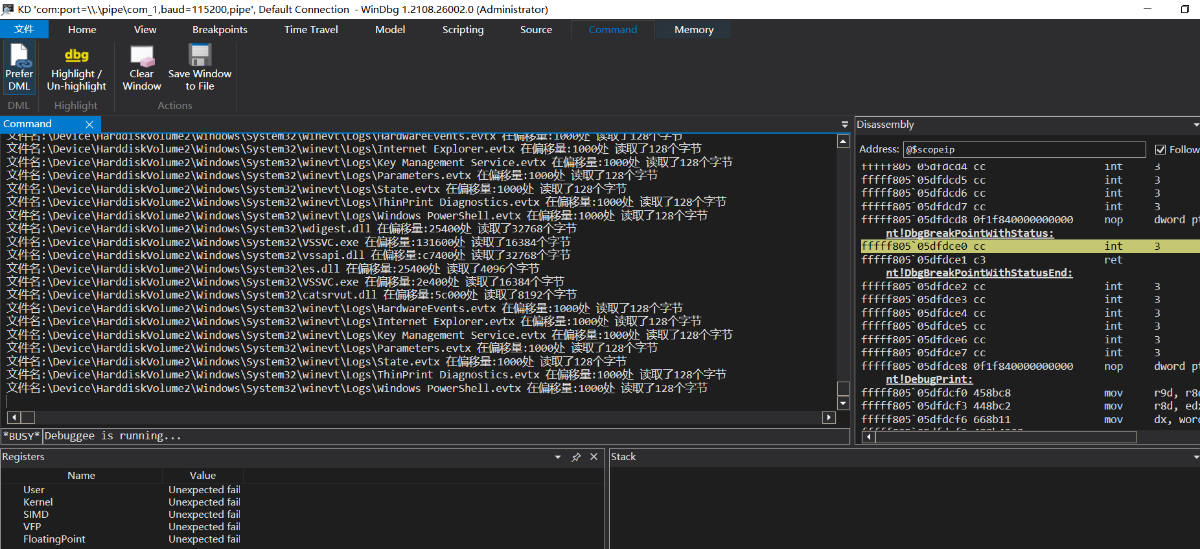Click Command output horizontal scroll-right arrow

pos(829,417)
